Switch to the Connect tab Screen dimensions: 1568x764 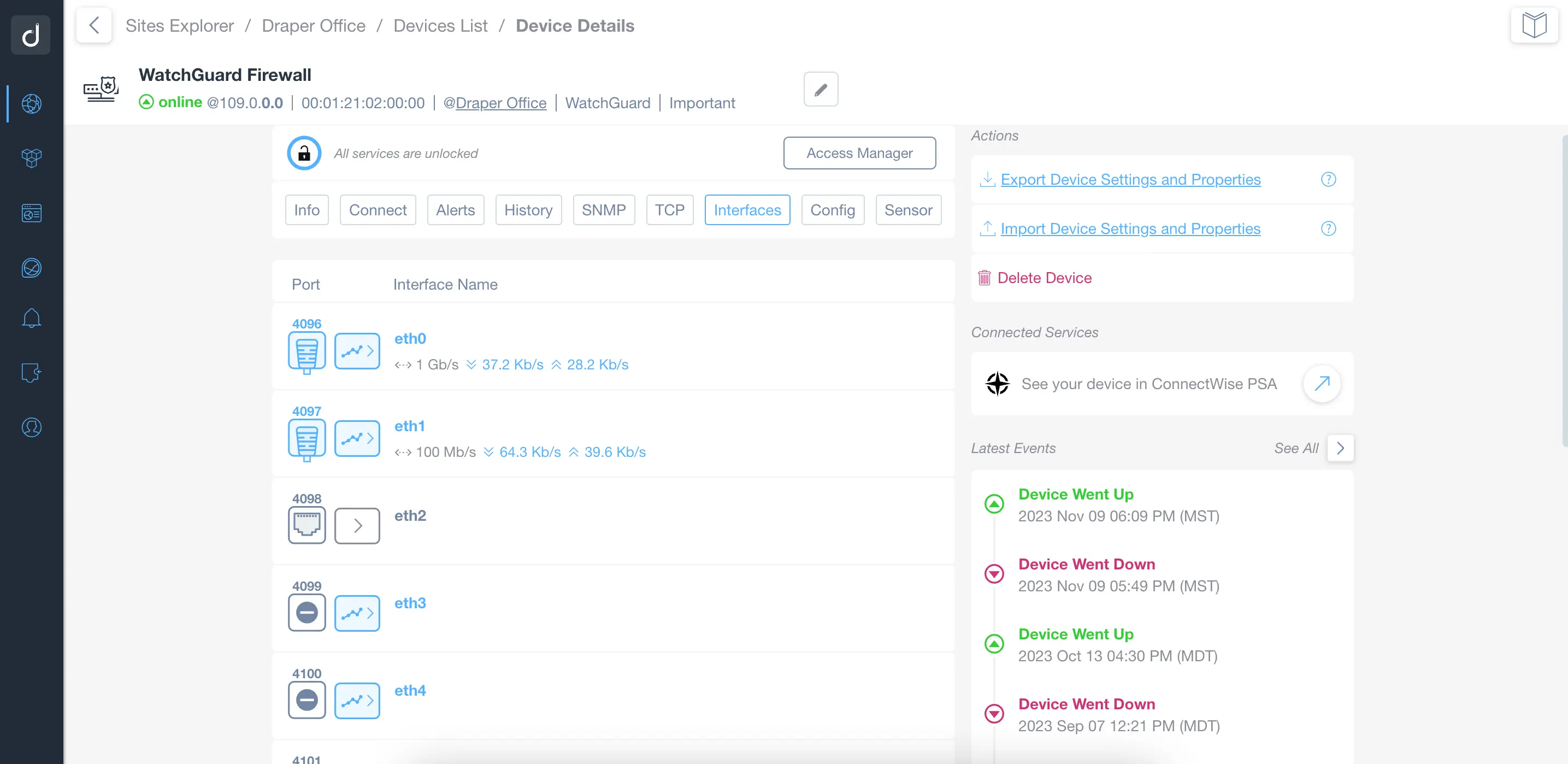pos(378,210)
